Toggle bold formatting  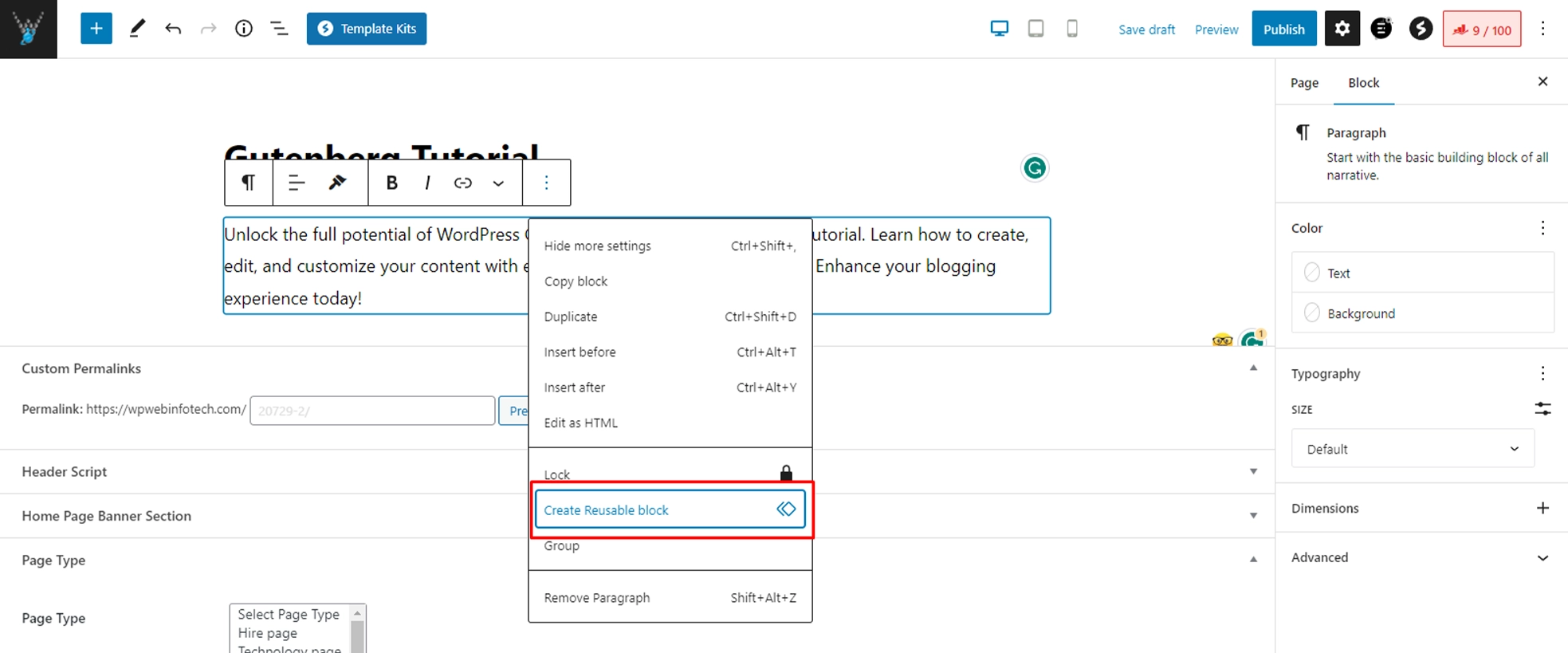tap(391, 183)
